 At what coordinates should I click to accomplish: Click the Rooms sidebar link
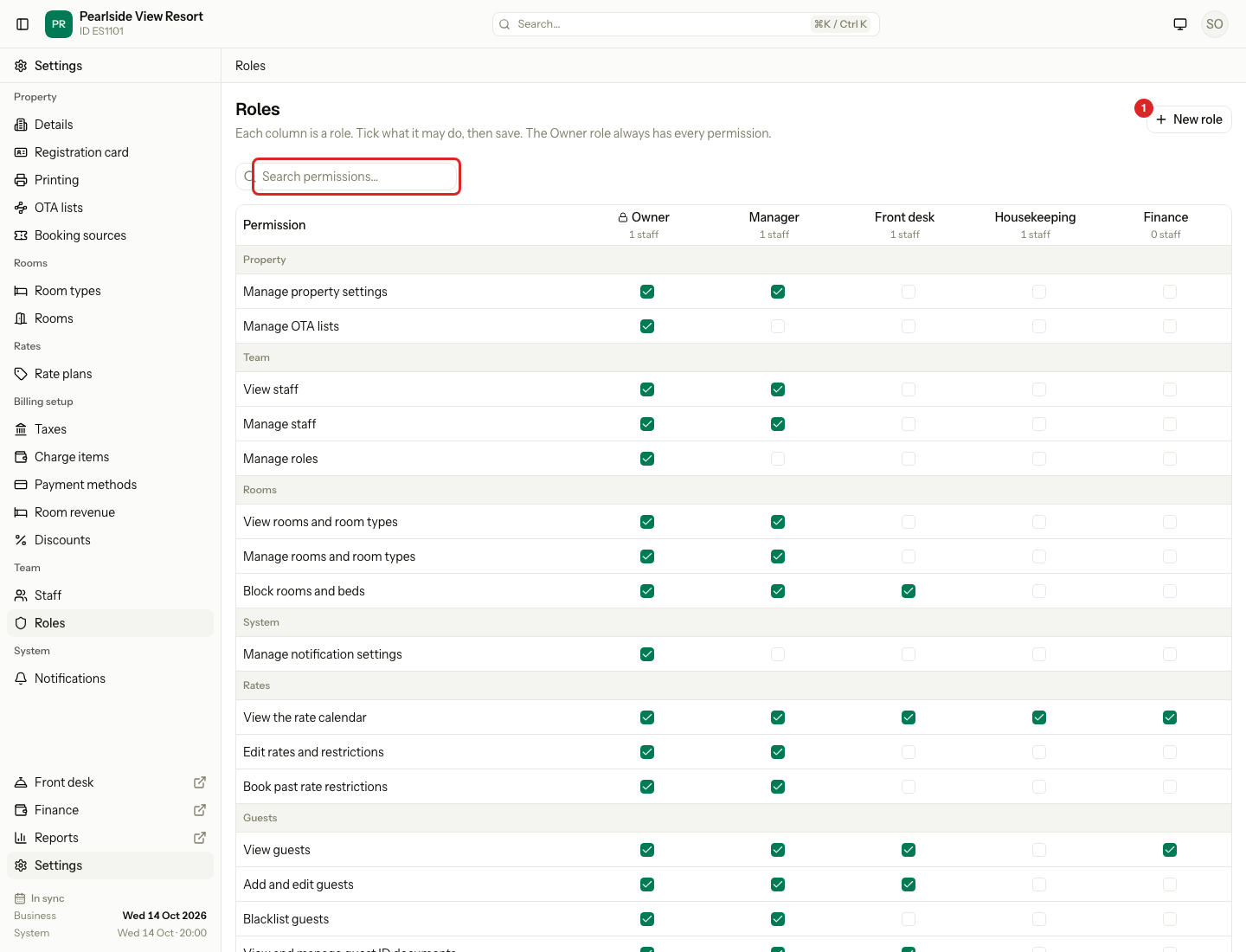point(110,318)
